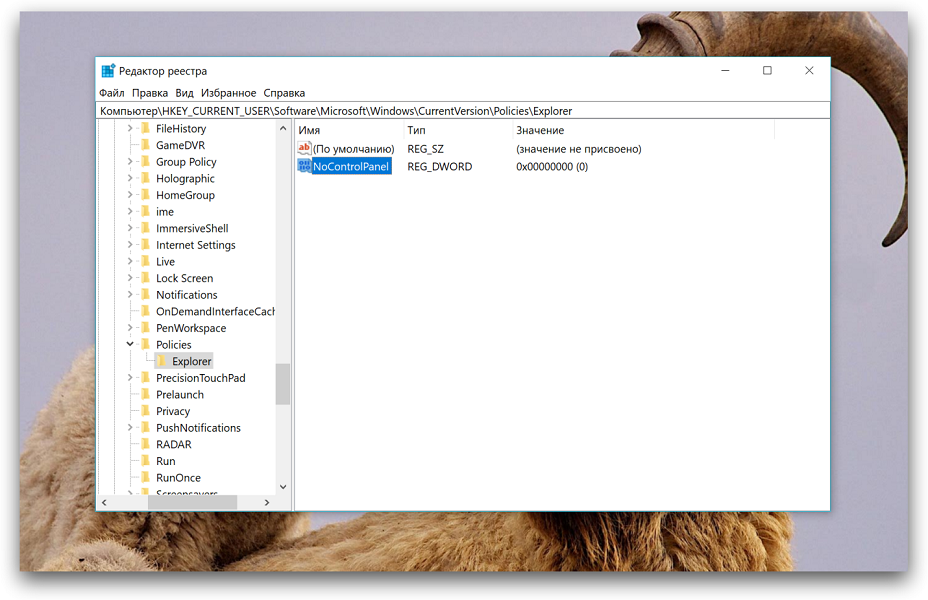Expand the HomeGroup key
The width and height of the screenshot is (928, 600).
[130, 195]
